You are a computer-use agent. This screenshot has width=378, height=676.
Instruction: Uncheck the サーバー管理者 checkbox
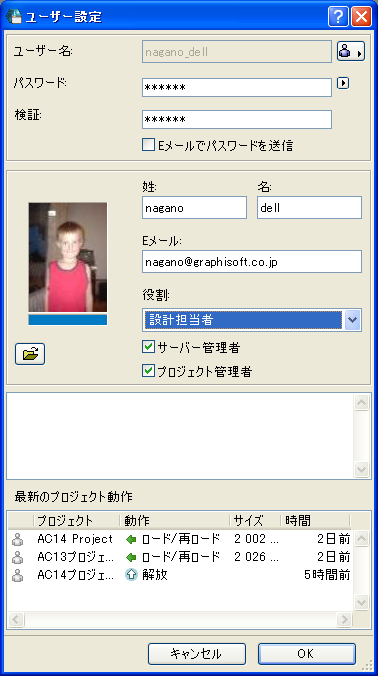click(148, 347)
